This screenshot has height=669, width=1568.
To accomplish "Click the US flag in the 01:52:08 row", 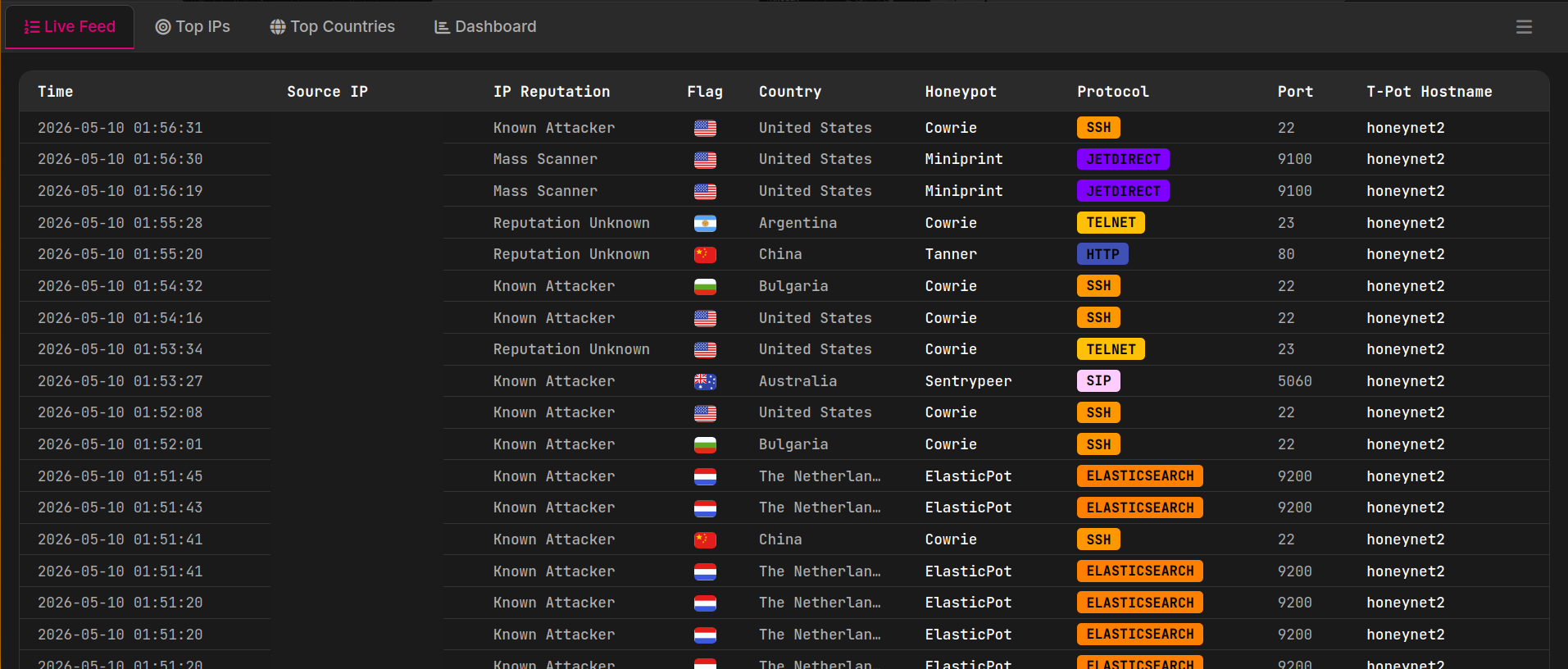I will pyautogui.click(x=705, y=413).
